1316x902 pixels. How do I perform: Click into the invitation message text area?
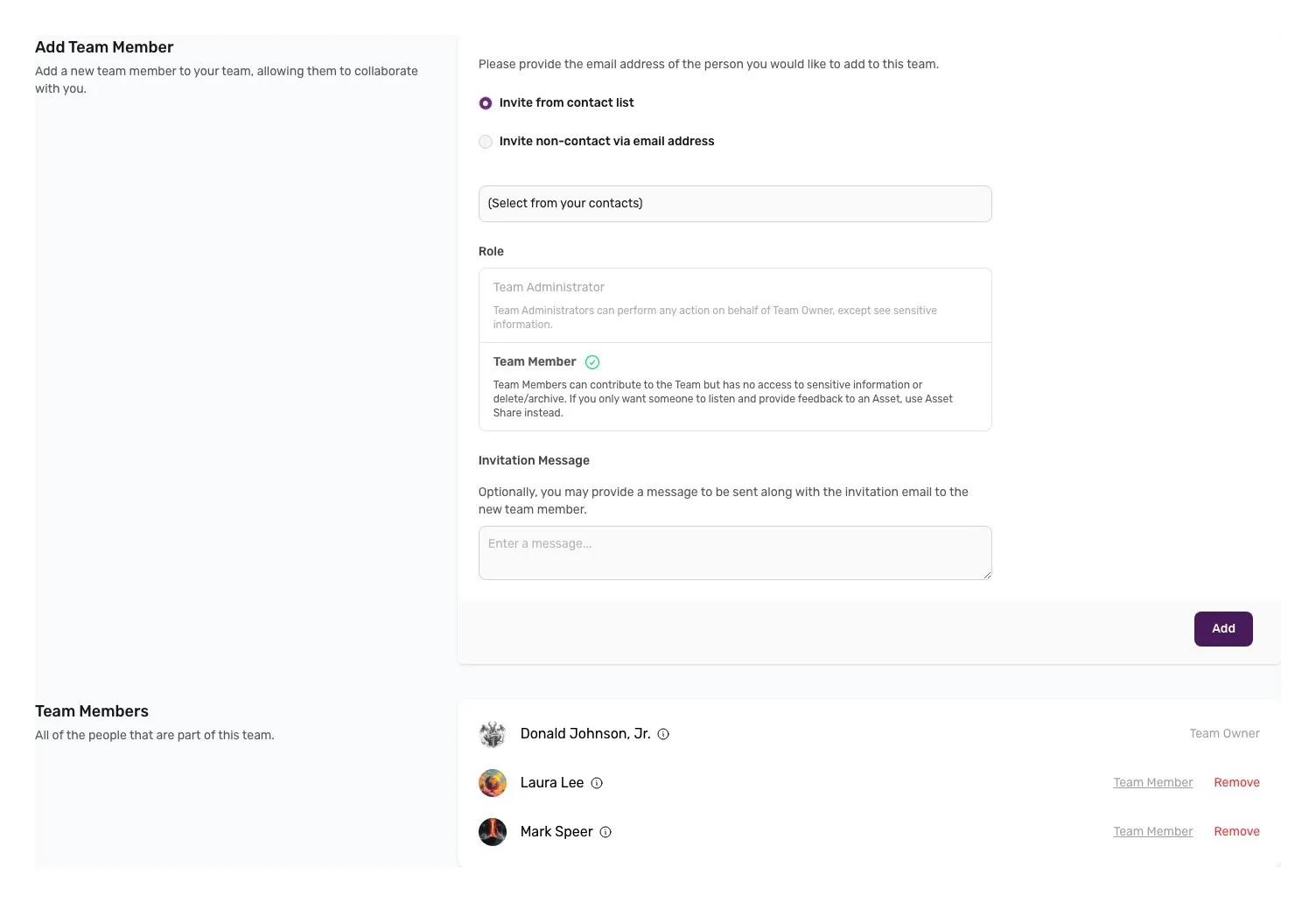pos(734,553)
